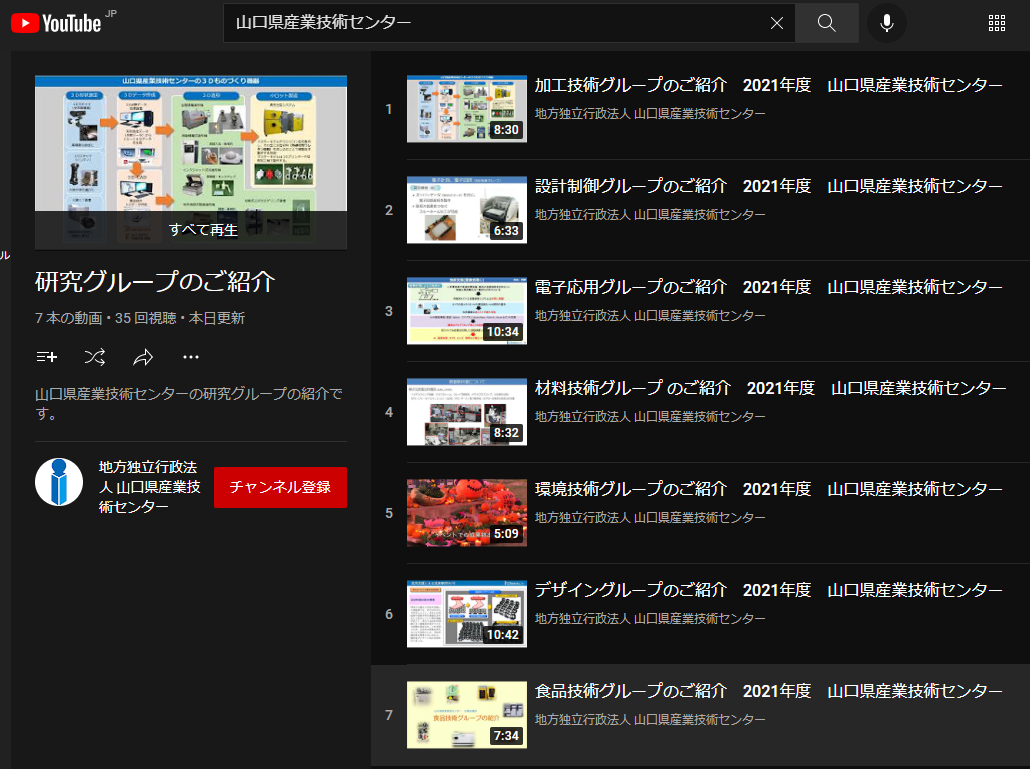
Task: Open the playlist more-options three-dot menu
Action: click(190, 357)
